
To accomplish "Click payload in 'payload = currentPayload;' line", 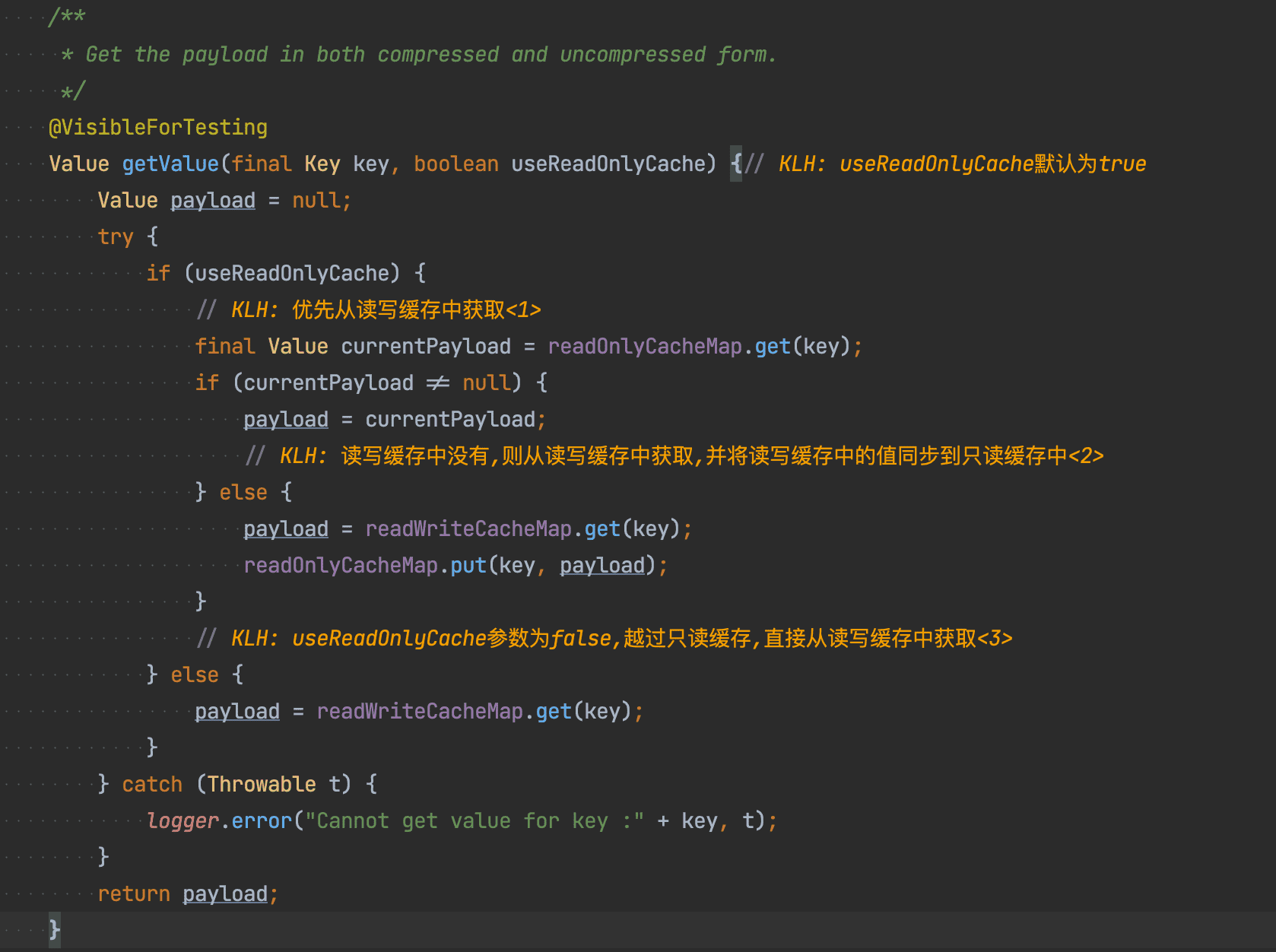I will [286, 420].
